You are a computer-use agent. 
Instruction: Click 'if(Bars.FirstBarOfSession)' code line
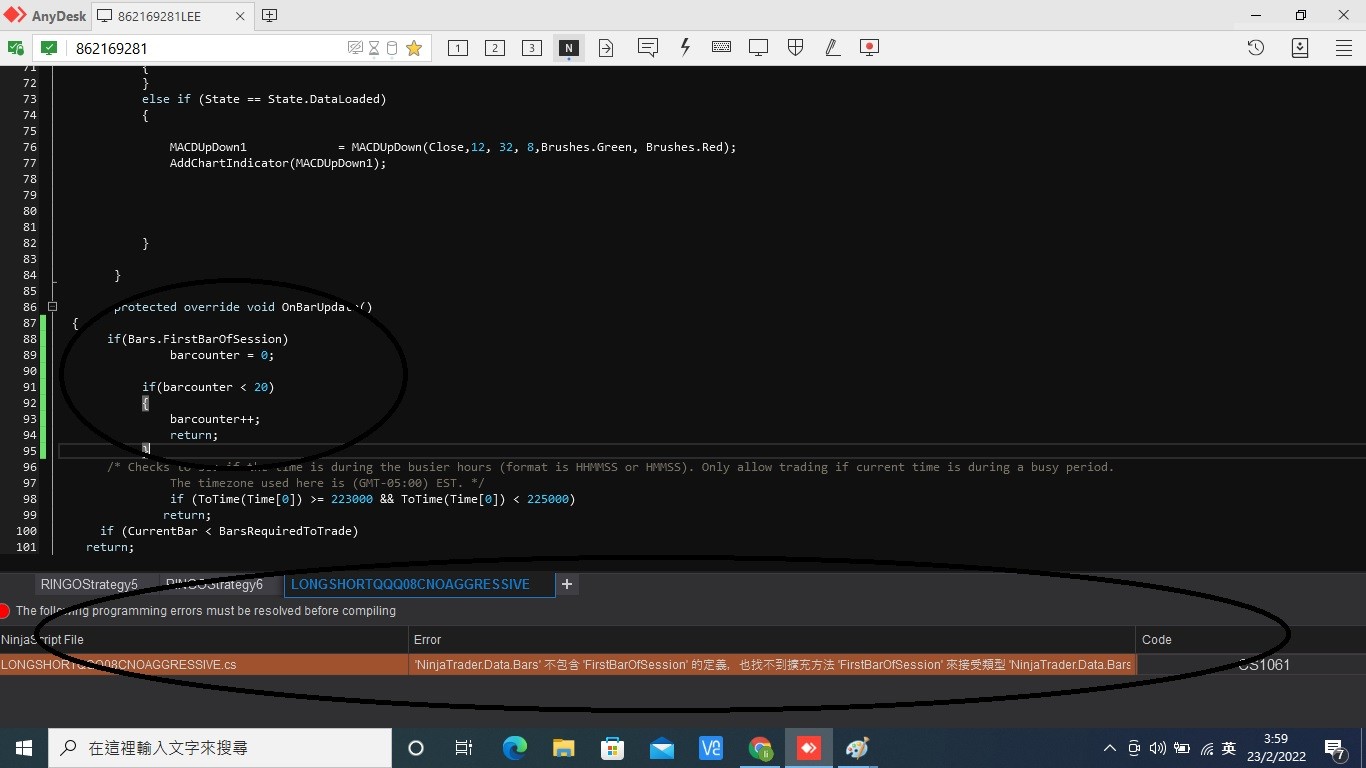tap(198, 339)
